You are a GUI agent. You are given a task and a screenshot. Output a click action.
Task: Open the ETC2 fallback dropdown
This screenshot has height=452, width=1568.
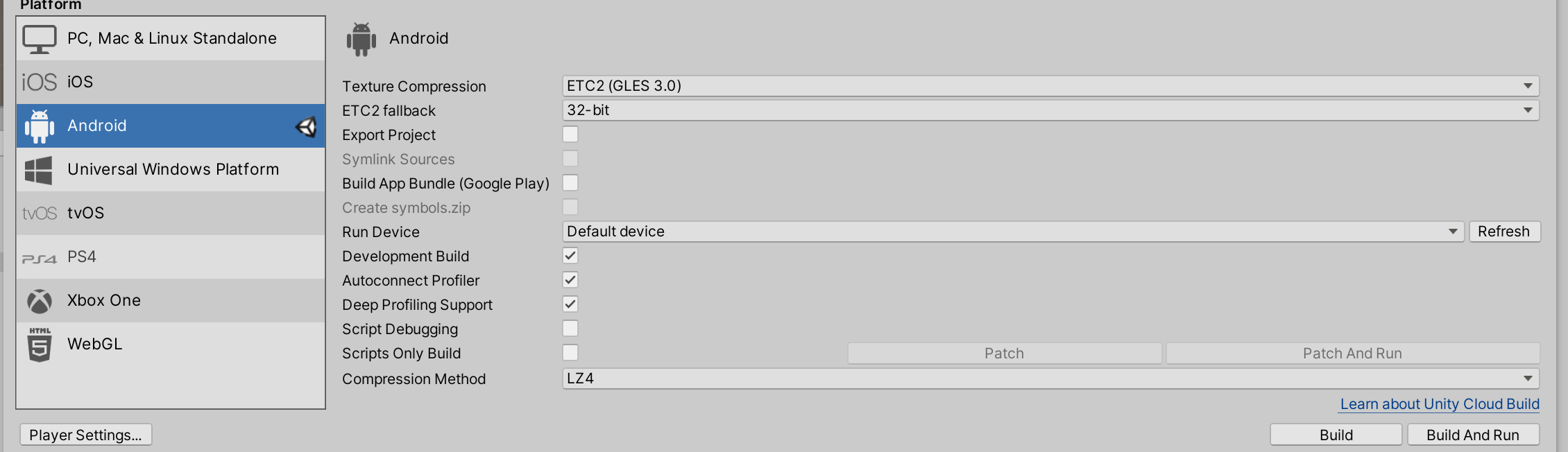[1050, 110]
